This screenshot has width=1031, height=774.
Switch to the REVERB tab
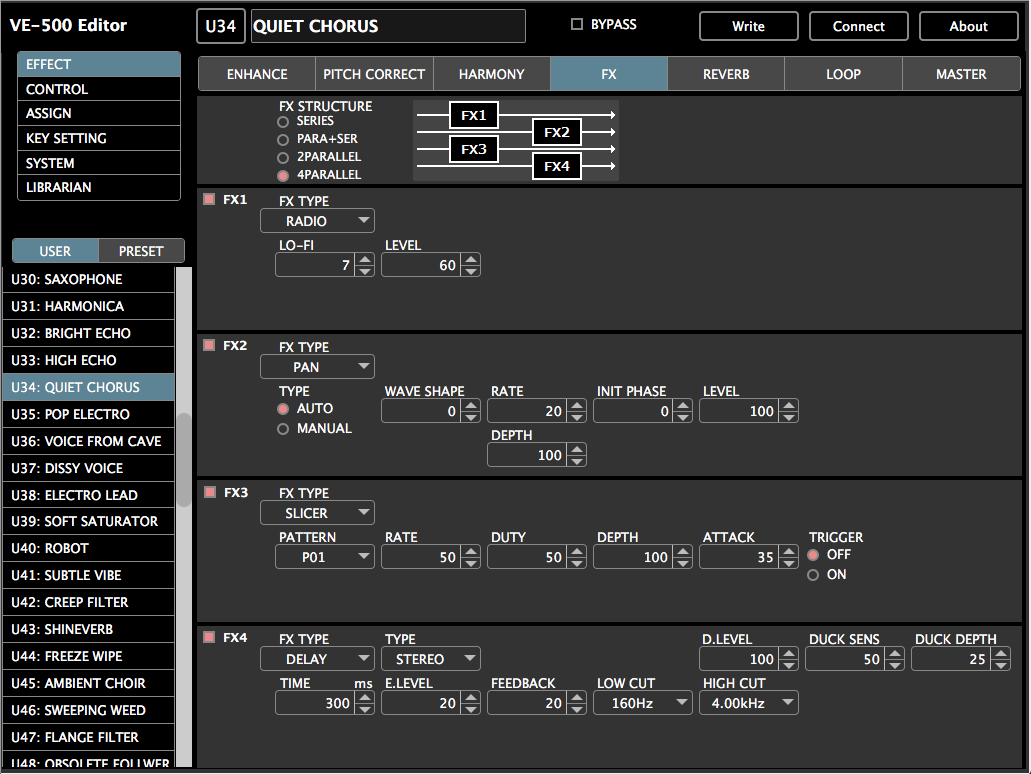pos(726,74)
